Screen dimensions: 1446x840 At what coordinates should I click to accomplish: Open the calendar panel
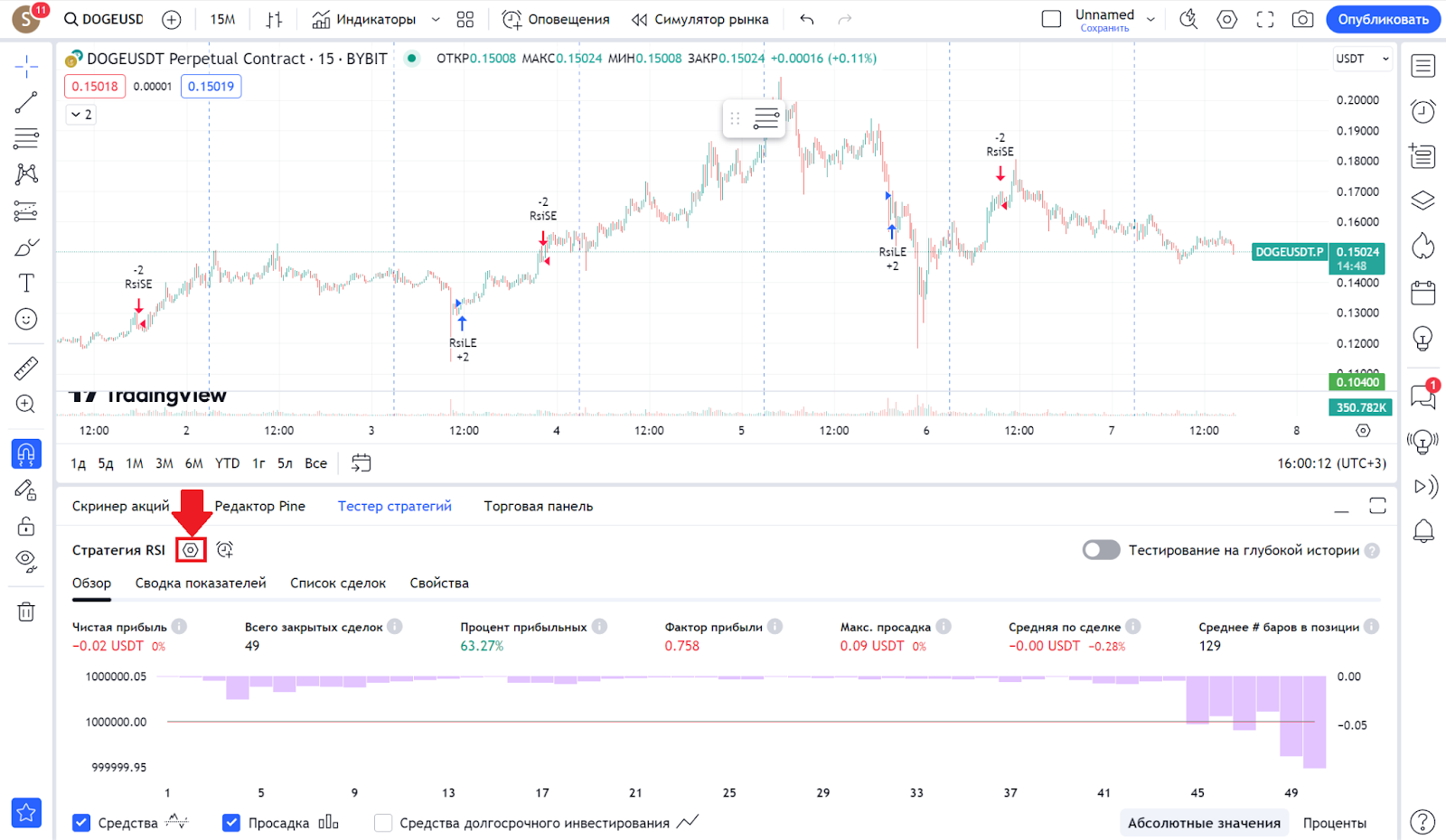[1423, 293]
